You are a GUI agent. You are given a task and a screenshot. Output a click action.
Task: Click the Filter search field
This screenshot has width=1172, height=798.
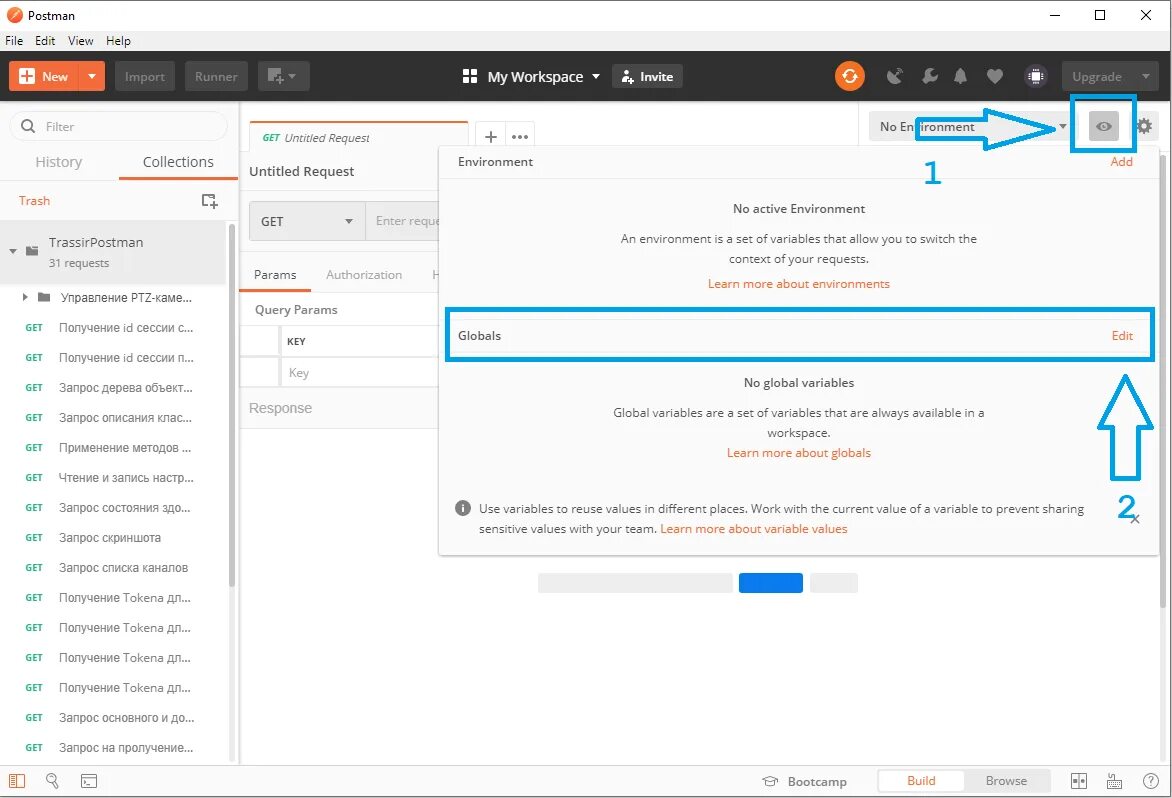119,126
